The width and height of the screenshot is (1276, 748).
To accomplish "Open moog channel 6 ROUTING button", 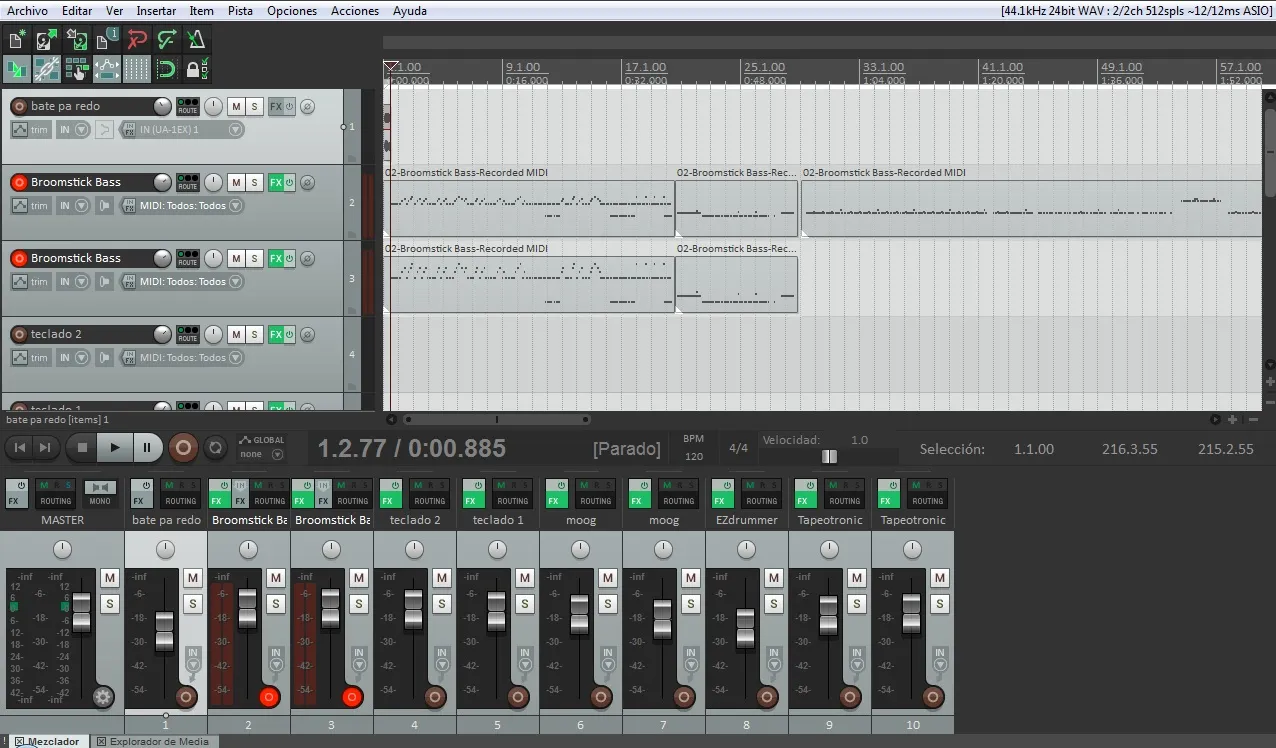I will click(x=595, y=494).
